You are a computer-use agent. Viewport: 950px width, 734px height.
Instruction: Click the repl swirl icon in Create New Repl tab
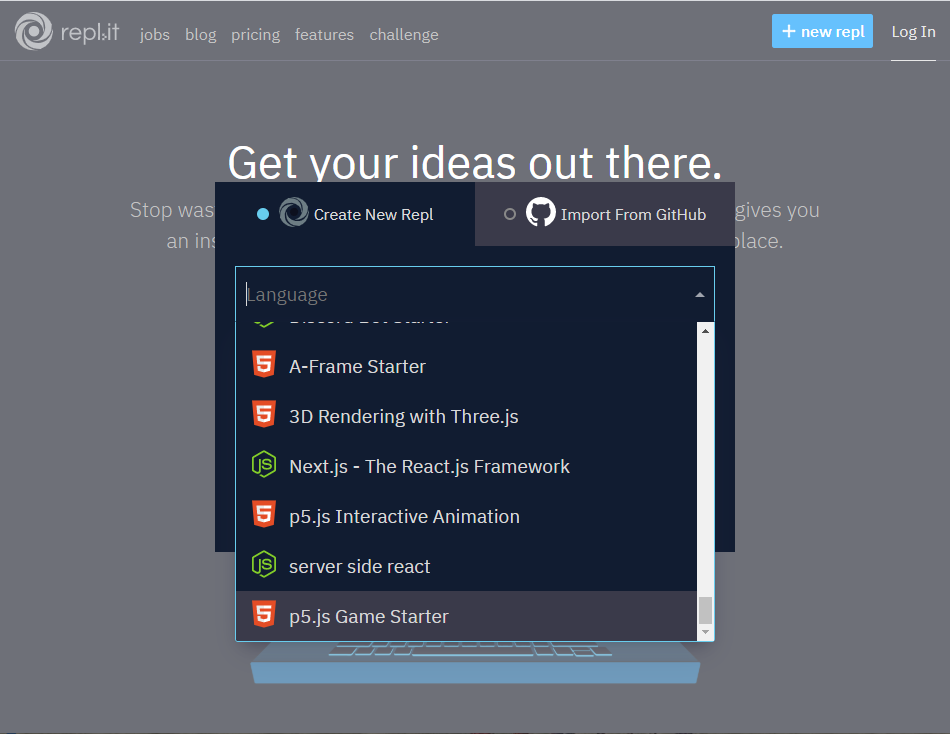pos(294,212)
